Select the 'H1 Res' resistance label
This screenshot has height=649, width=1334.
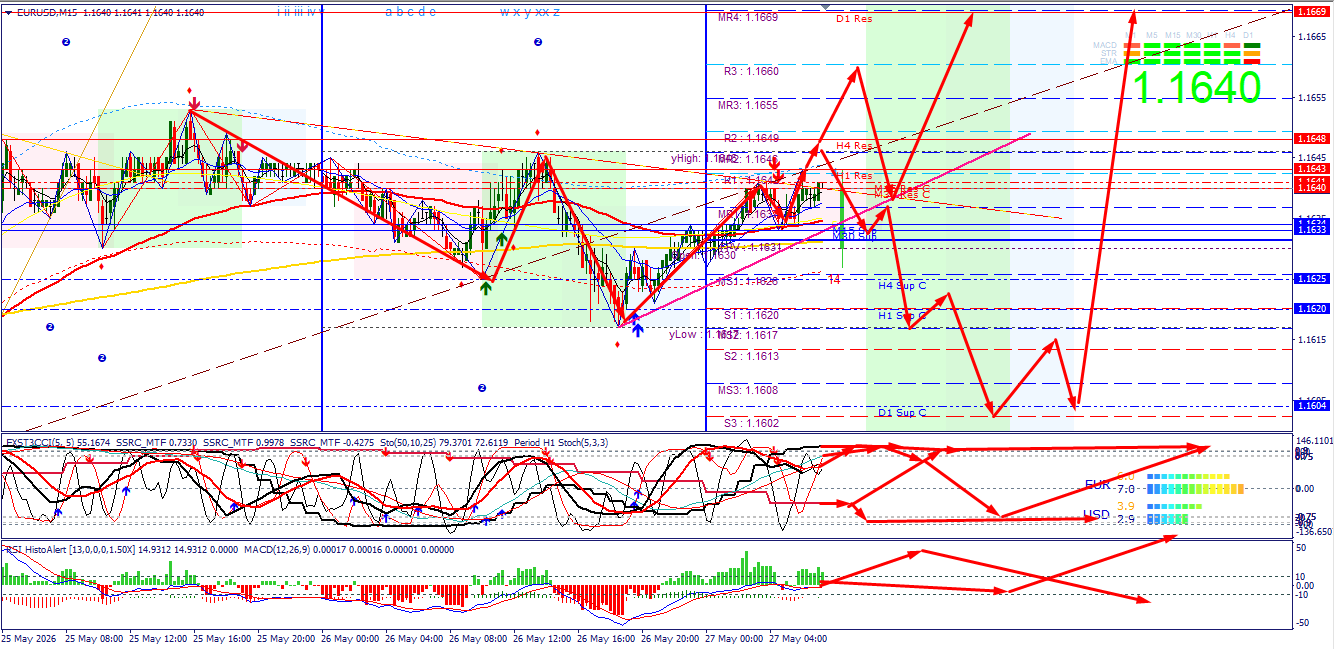(x=854, y=176)
